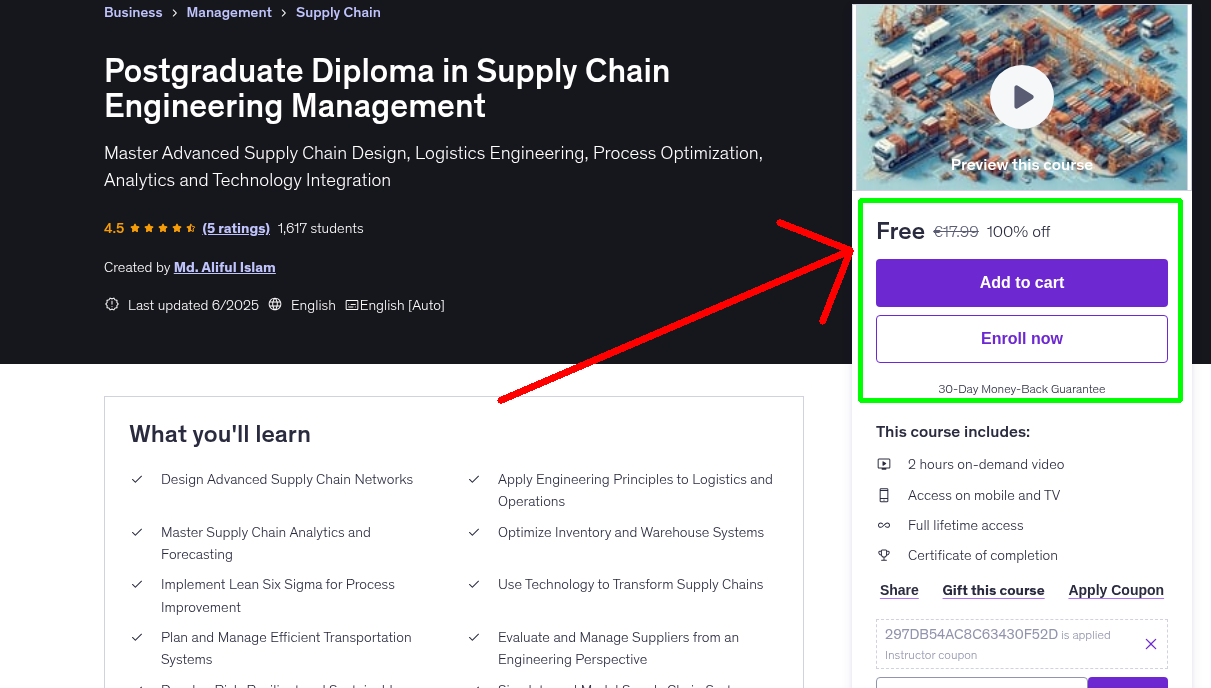Click Gift this course
Image resolution: width=1211 pixels, height=688 pixels.
pyautogui.click(x=993, y=590)
